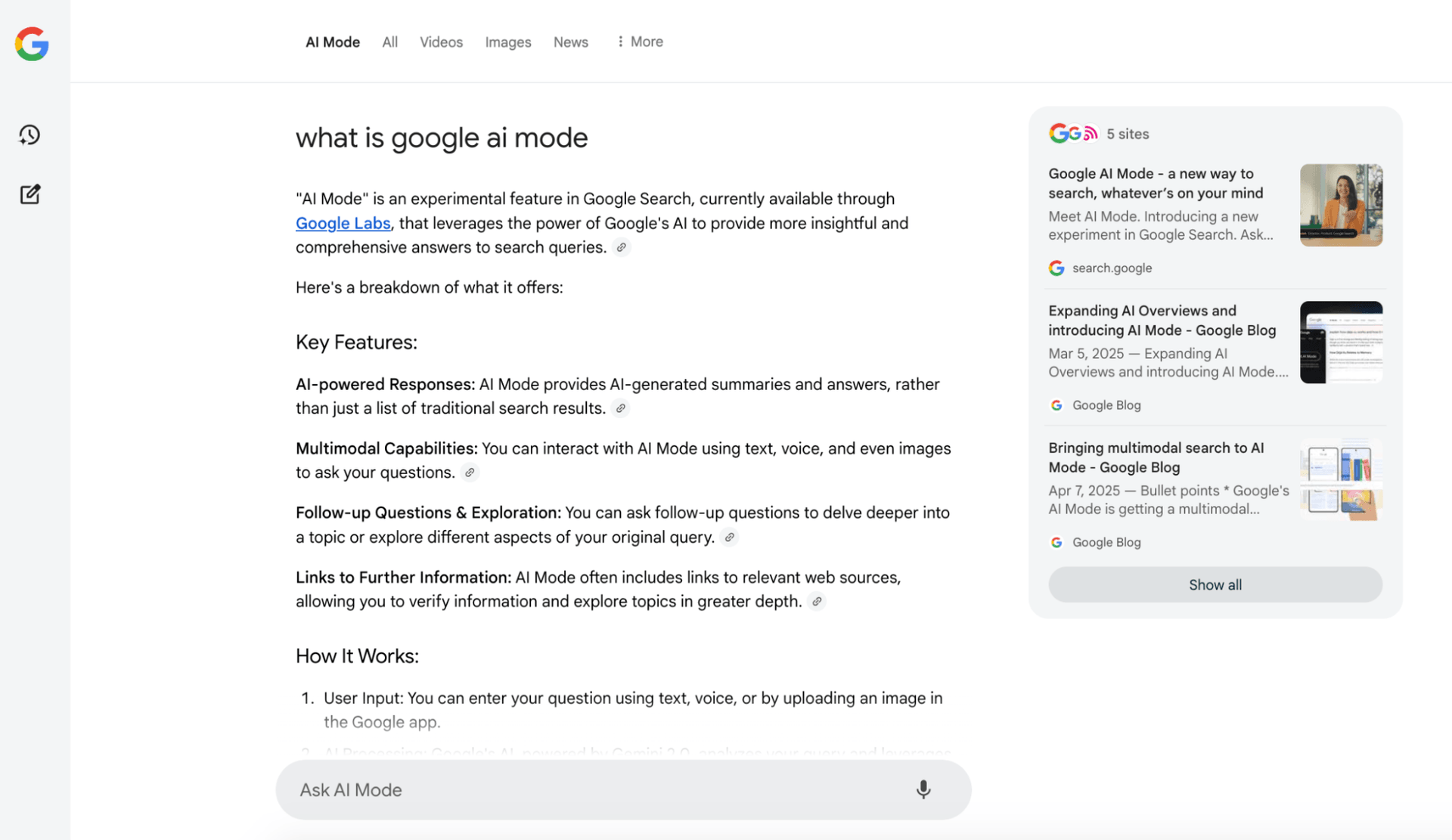The height and width of the screenshot is (840, 1452).
Task: Activate the microphone for voice input
Action: 923,789
